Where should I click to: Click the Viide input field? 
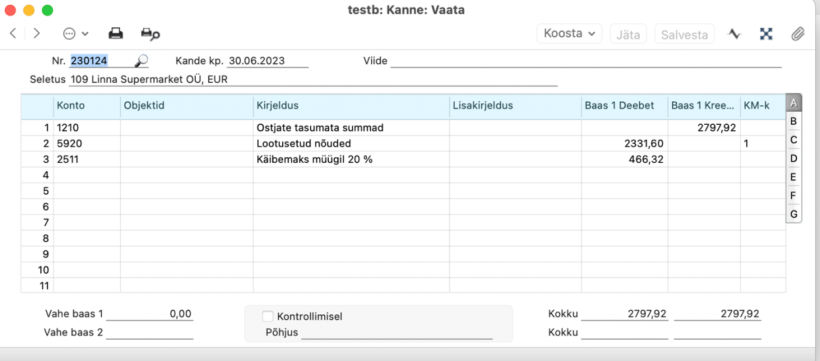tap(586, 61)
